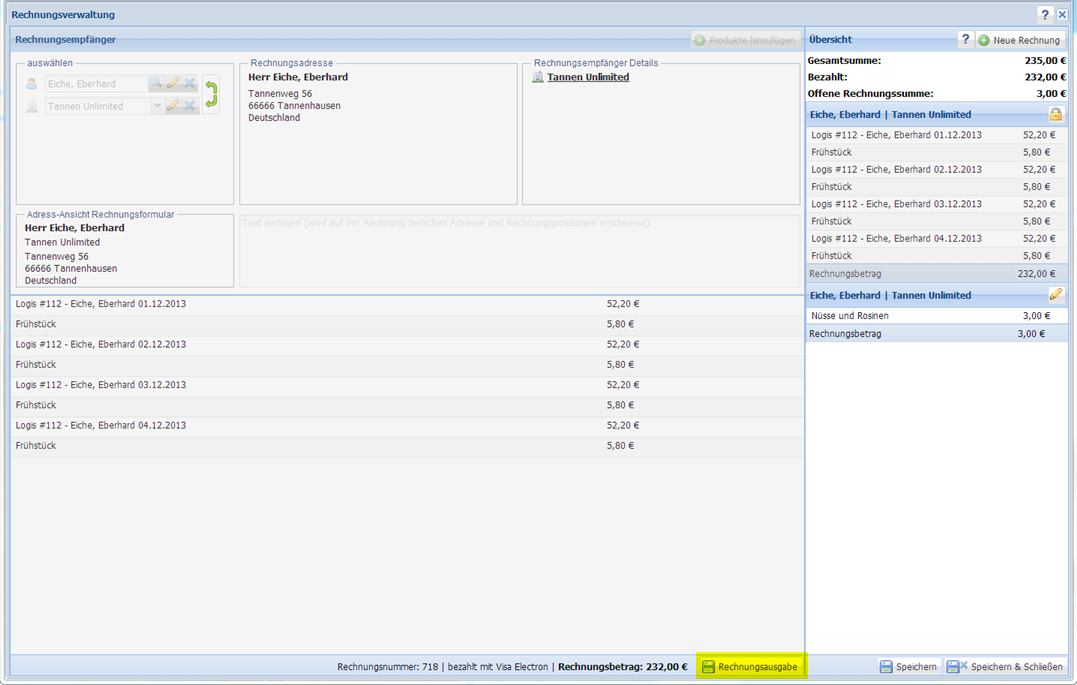The height and width of the screenshot is (685, 1077).
Task: Open help in the Übersicht panel
Action: click(965, 40)
